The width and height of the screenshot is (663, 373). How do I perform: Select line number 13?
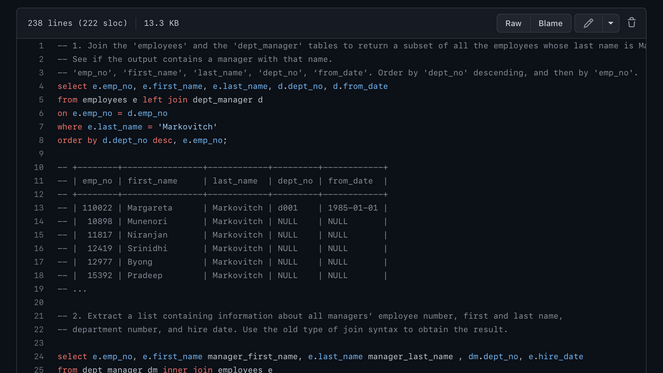pyautogui.click(x=39, y=208)
